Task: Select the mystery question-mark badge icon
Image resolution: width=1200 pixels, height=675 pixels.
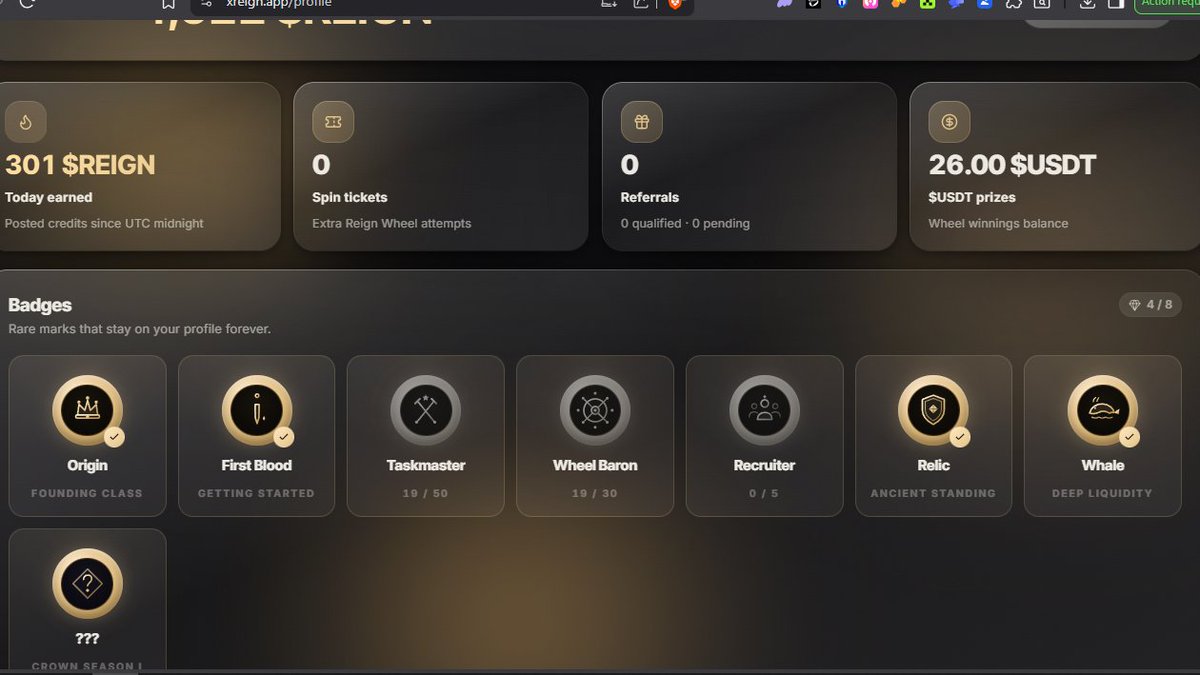Action: (87, 583)
